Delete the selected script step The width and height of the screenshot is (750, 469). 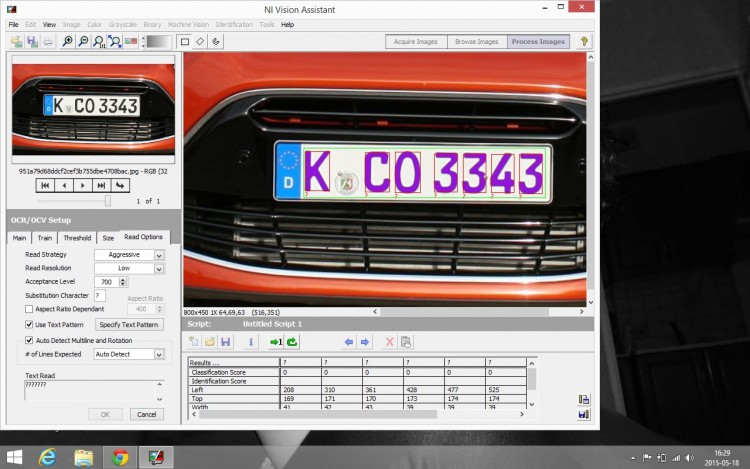(389, 342)
